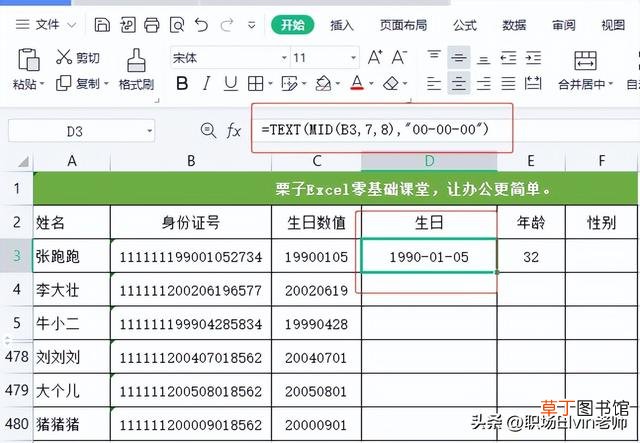The height and width of the screenshot is (443, 640).
Task: Click the fx insert function icon
Action: click(233, 131)
